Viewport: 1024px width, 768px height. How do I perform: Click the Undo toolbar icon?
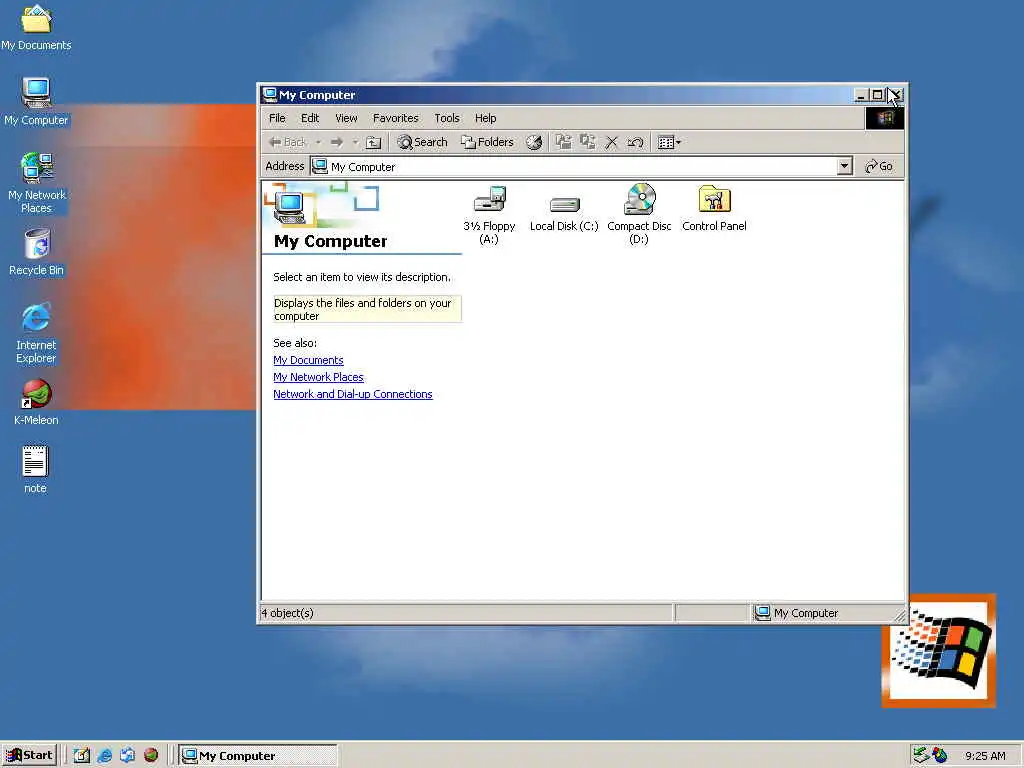pyautogui.click(x=635, y=142)
